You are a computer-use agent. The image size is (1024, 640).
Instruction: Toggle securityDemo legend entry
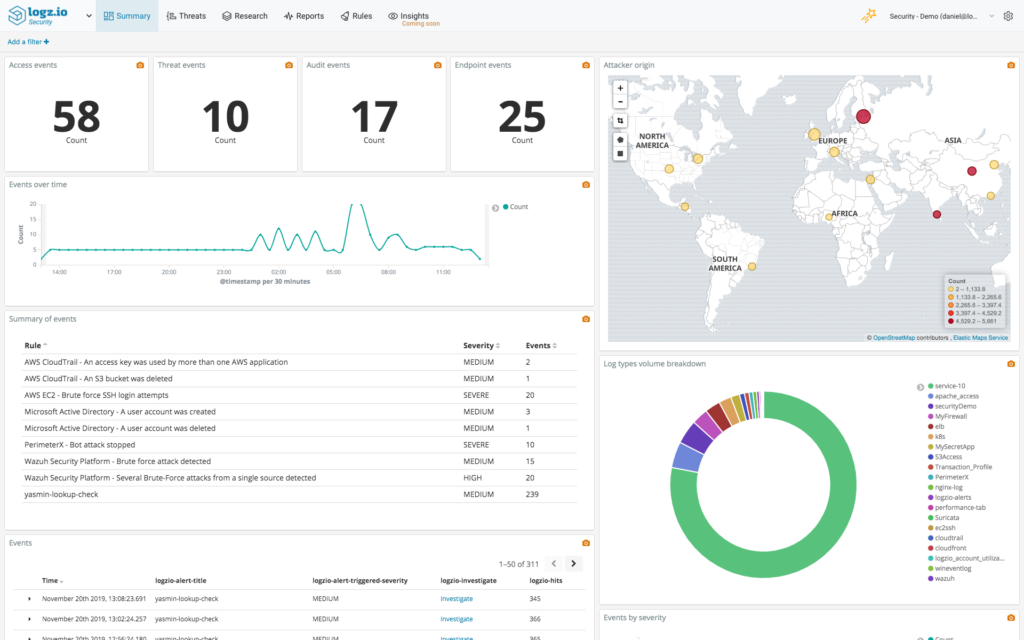tap(952, 406)
